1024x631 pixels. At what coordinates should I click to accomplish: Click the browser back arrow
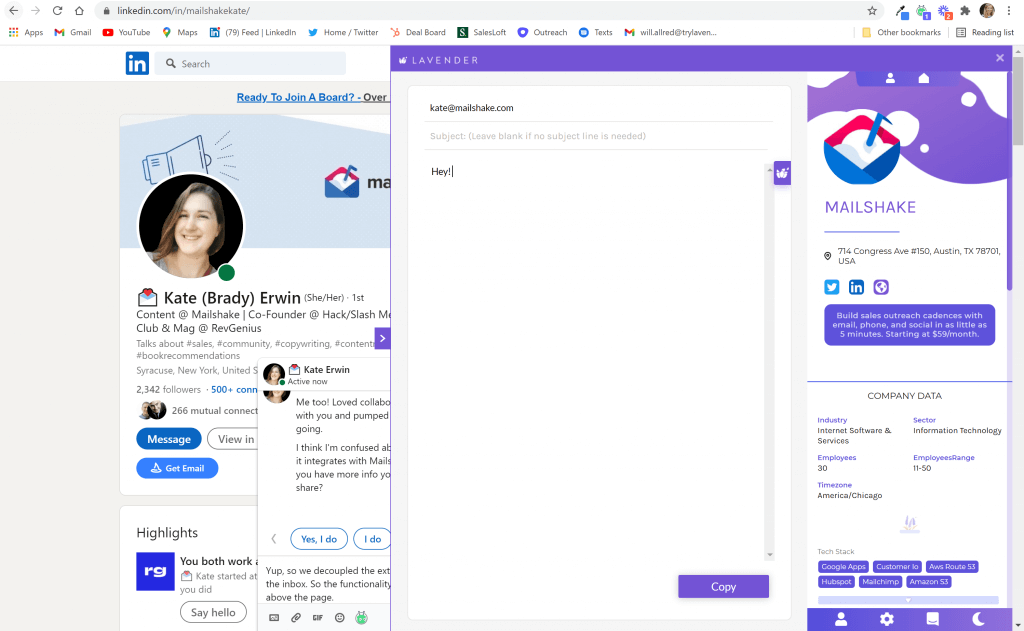point(14,10)
